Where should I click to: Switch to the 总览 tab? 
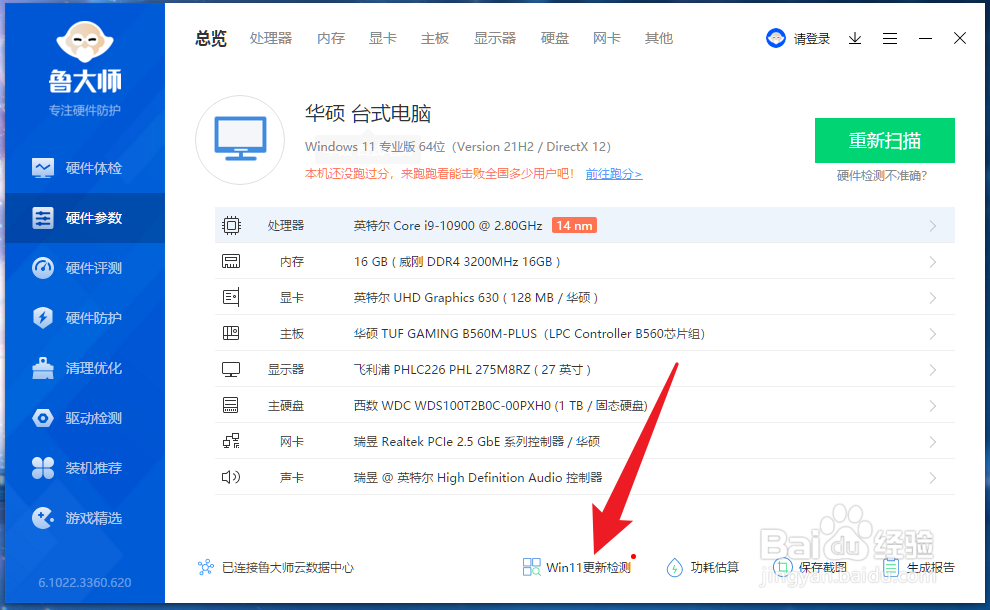211,39
